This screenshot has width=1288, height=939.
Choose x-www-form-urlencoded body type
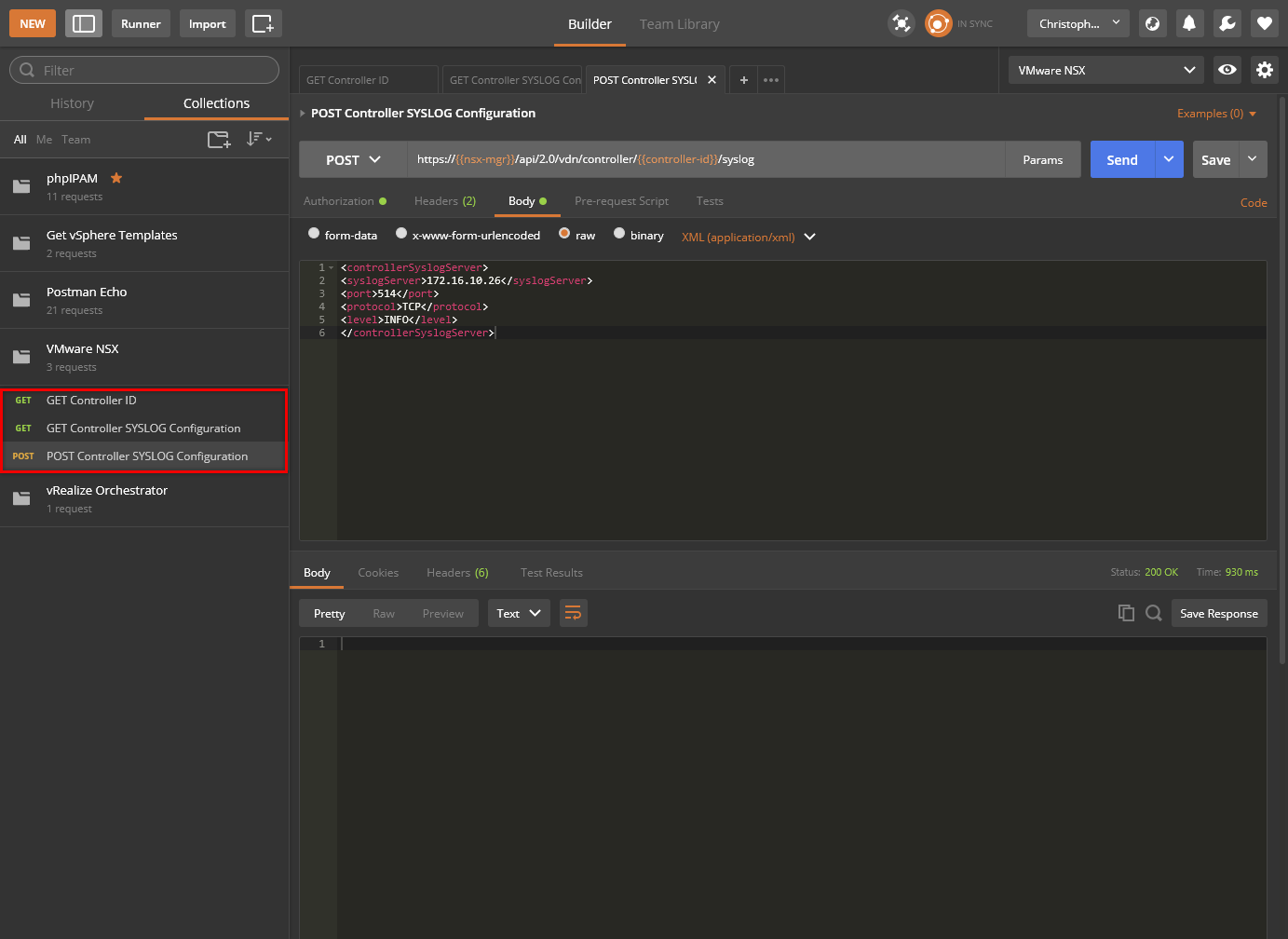coord(401,234)
